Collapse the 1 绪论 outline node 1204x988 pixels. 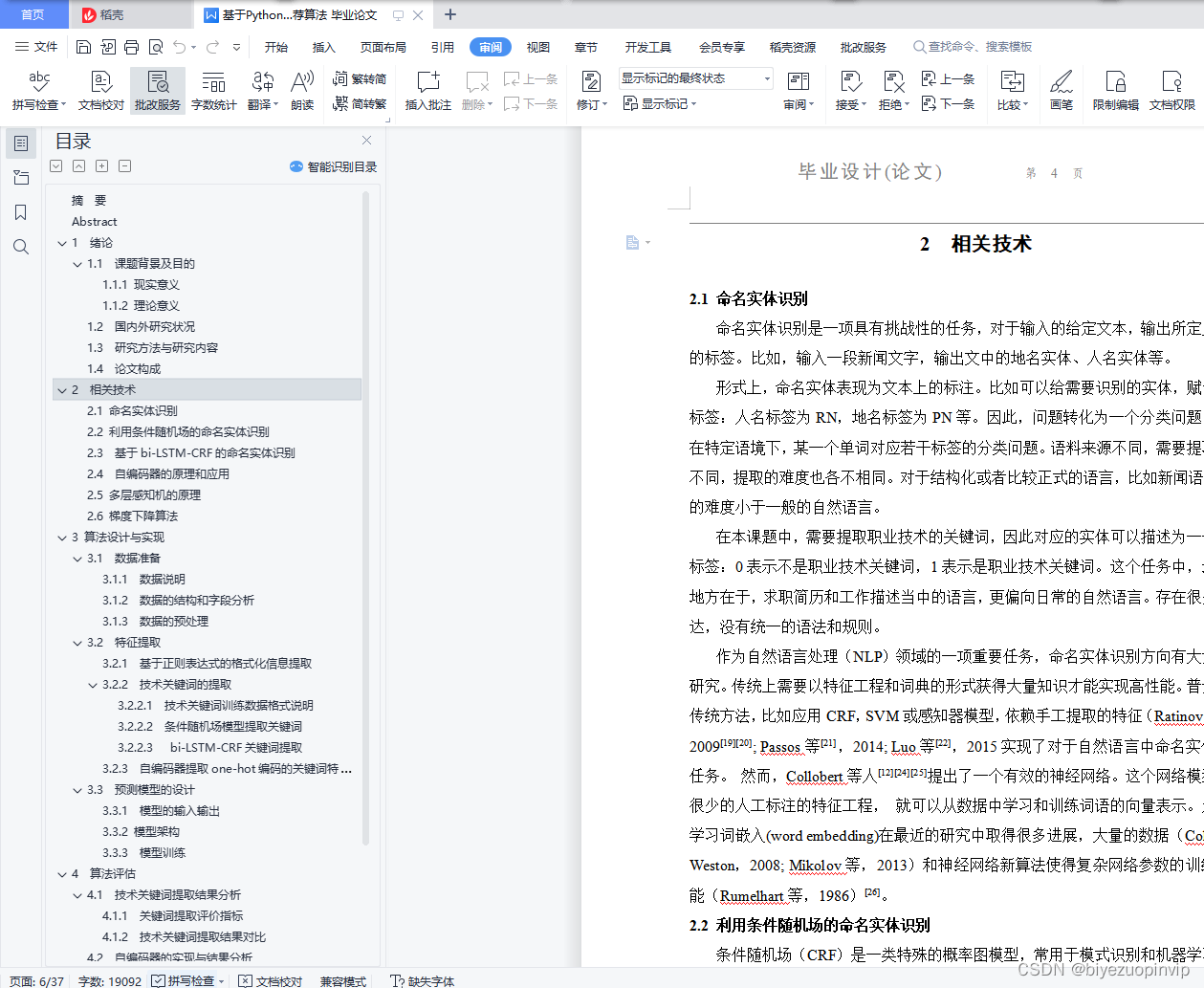click(62, 243)
